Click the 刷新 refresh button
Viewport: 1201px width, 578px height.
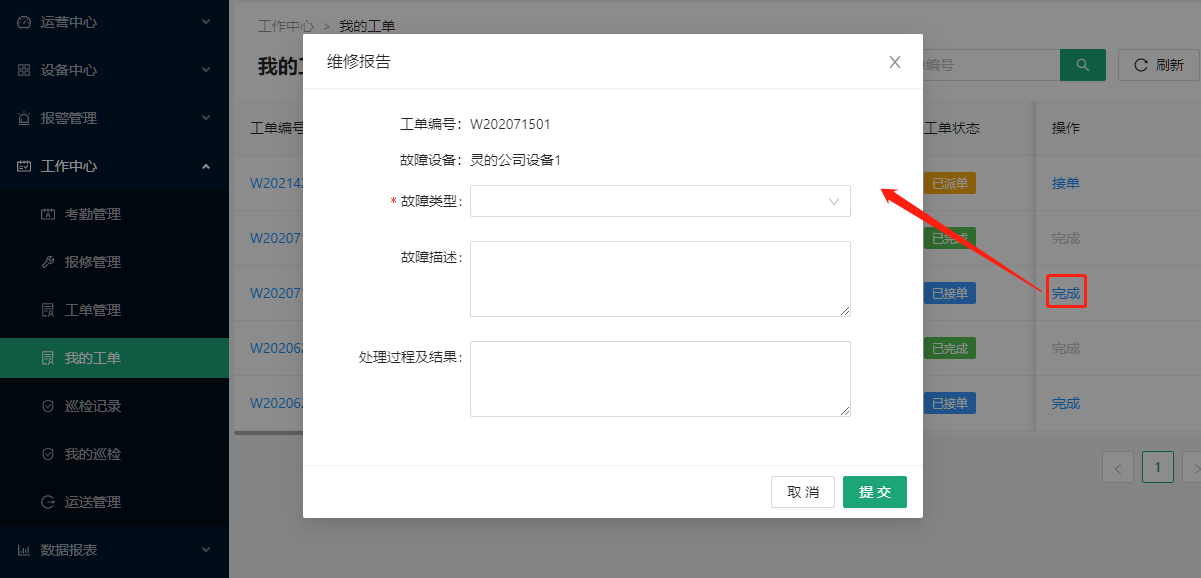(x=1158, y=65)
